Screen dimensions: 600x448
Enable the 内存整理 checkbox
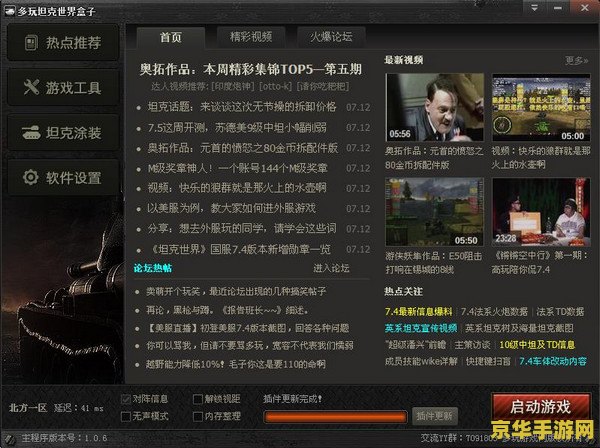(198, 416)
